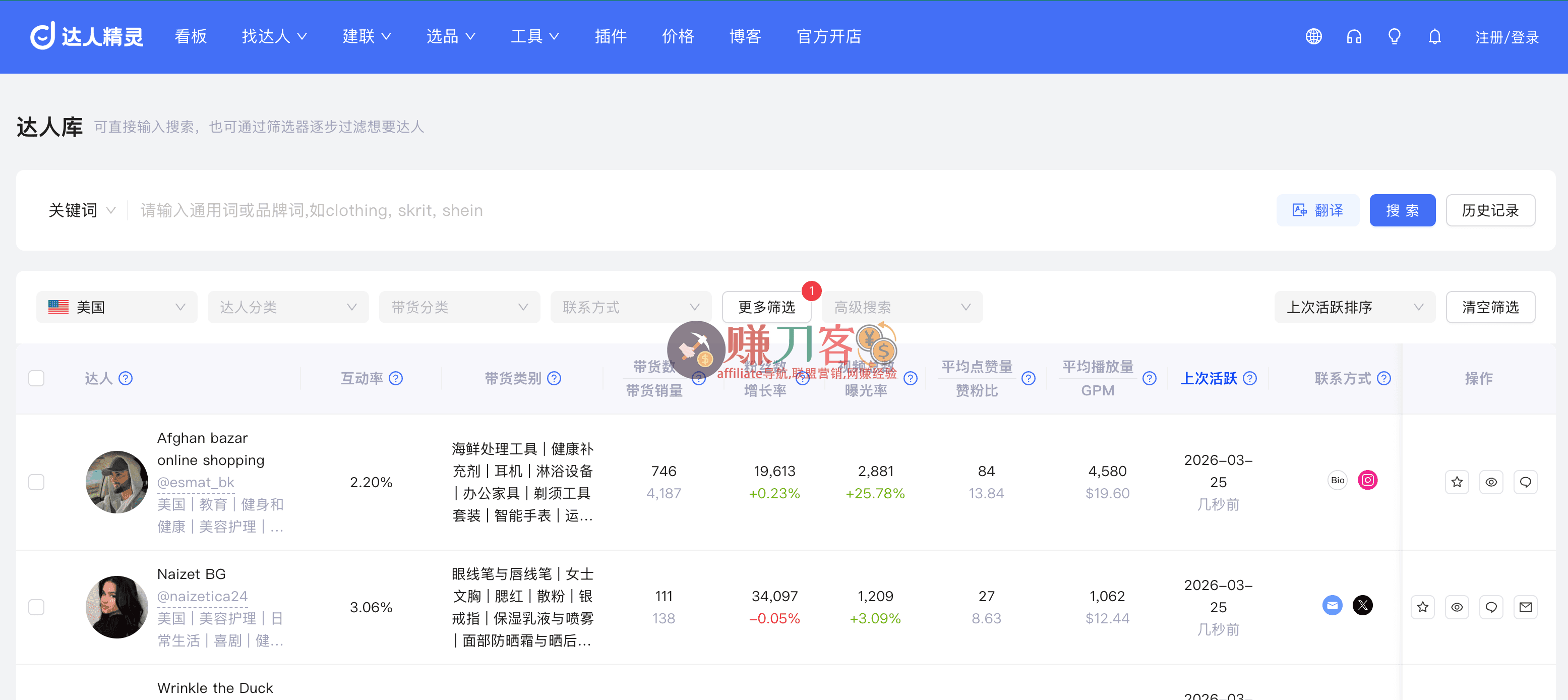Viewport: 1568px width, 700px height.
Task: Click the eye preview icon for Naizet BG
Action: click(1457, 607)
